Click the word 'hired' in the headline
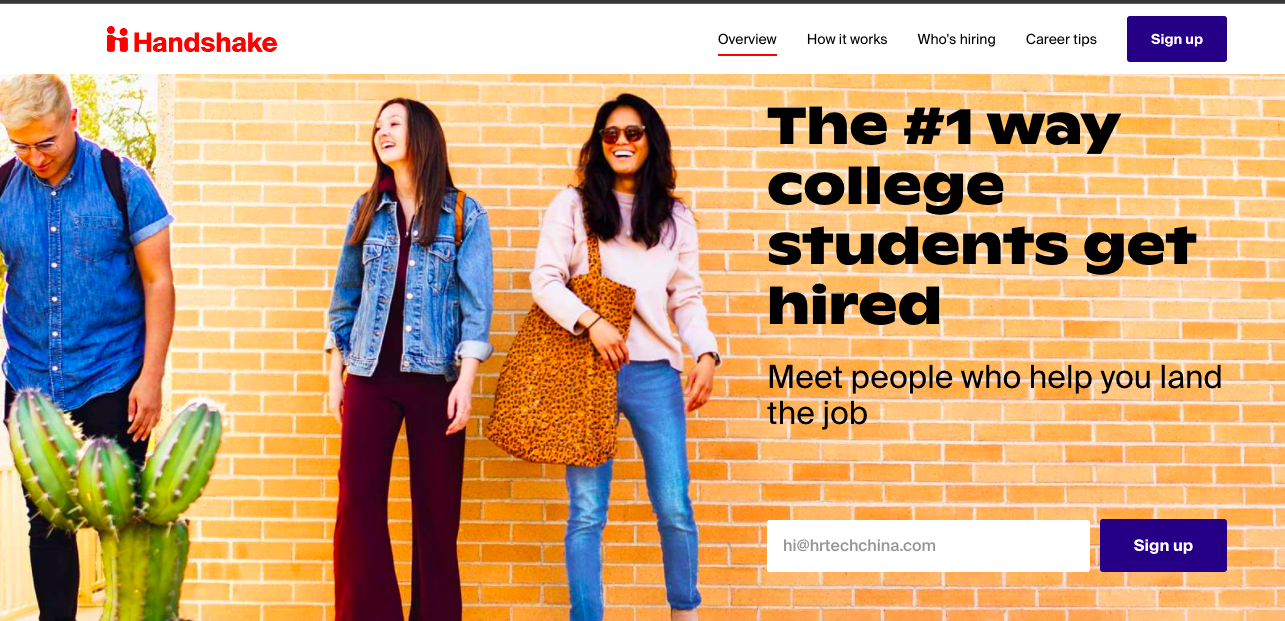Screen dimensions: 1285x621 tap(854, 306)
